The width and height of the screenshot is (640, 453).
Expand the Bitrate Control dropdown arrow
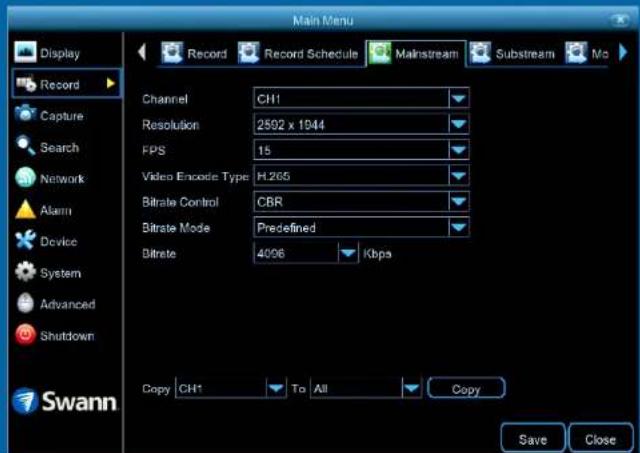tap(459, 202)
